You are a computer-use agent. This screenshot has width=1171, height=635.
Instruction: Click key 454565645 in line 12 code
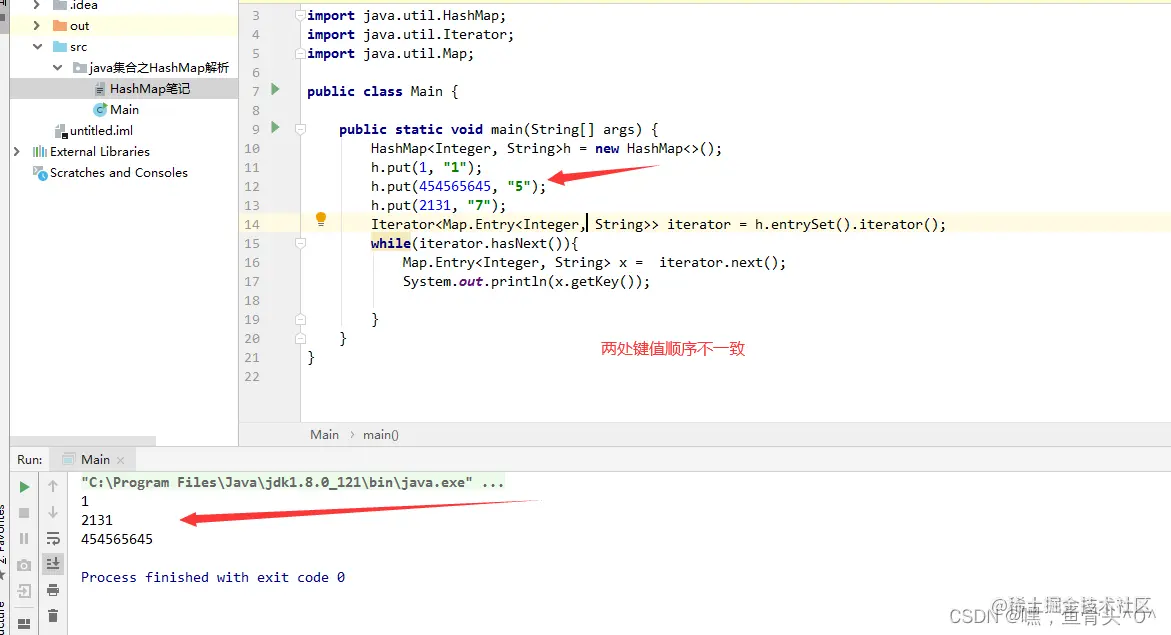pos(455,187)
